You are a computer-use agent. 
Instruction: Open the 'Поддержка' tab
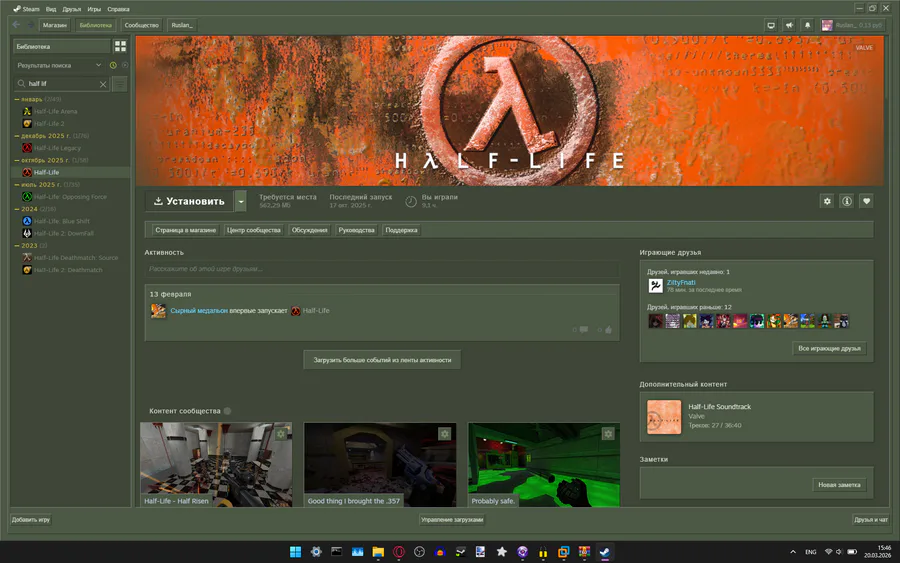[x=401, y=230]
